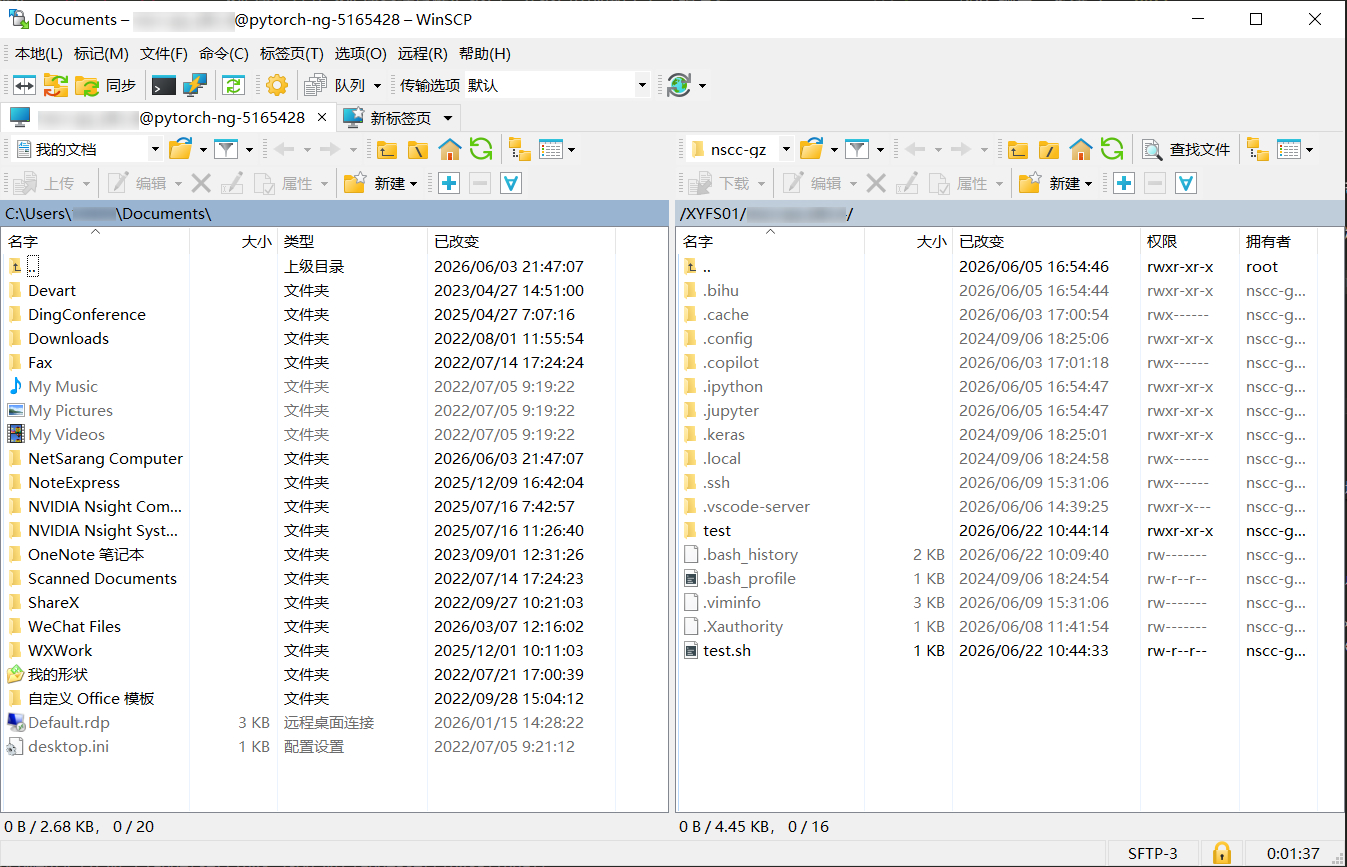
Task: Open the 选项(O) menu
Action: coord(361,54)
